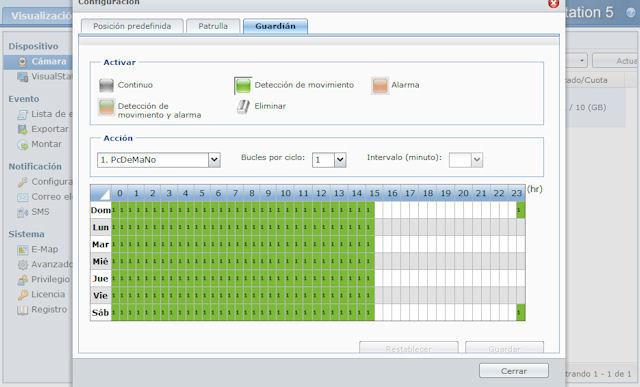
Task: Close the Configuración dialog with red X
Action: 553,3
